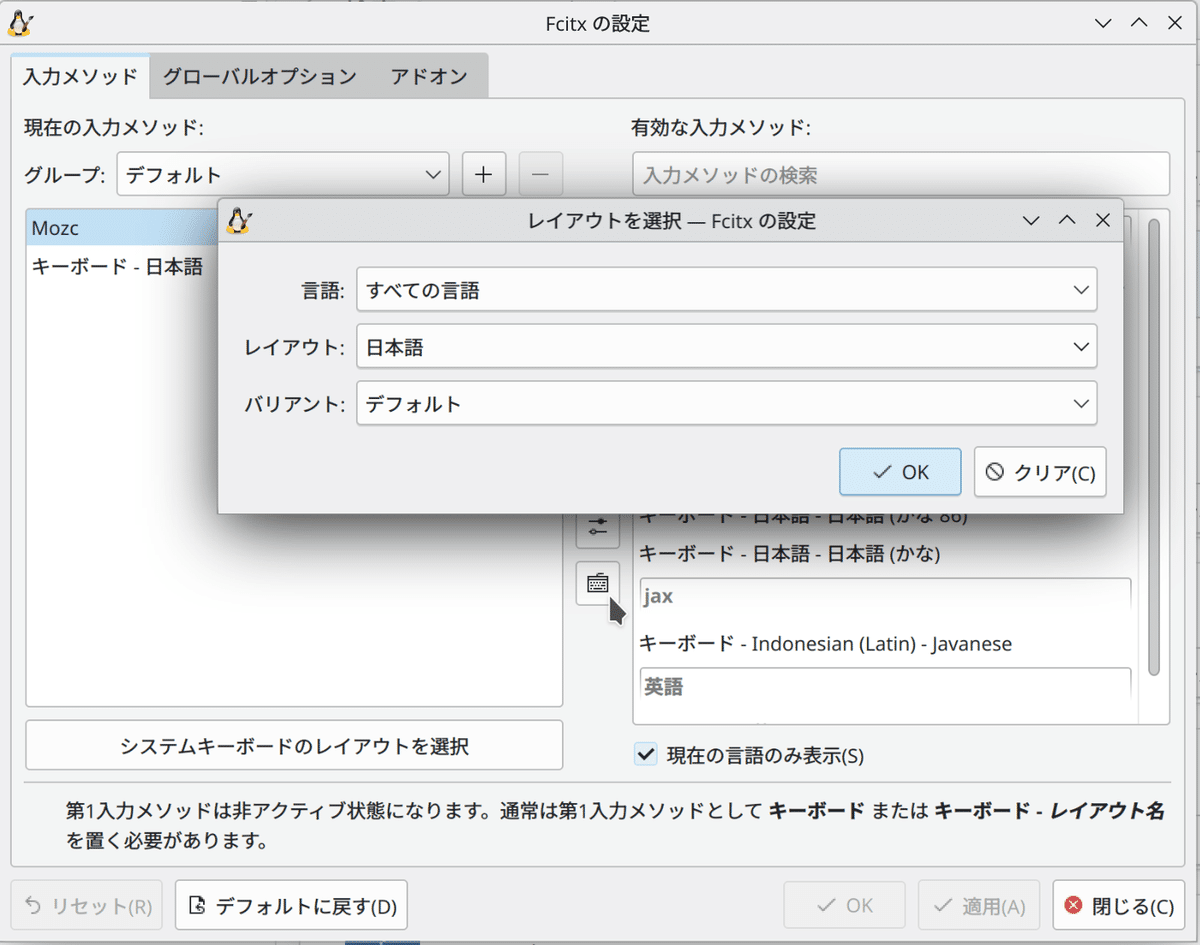Click the クリア(C) button in the dialog

pyautogui.click(x=1040, y=472)
